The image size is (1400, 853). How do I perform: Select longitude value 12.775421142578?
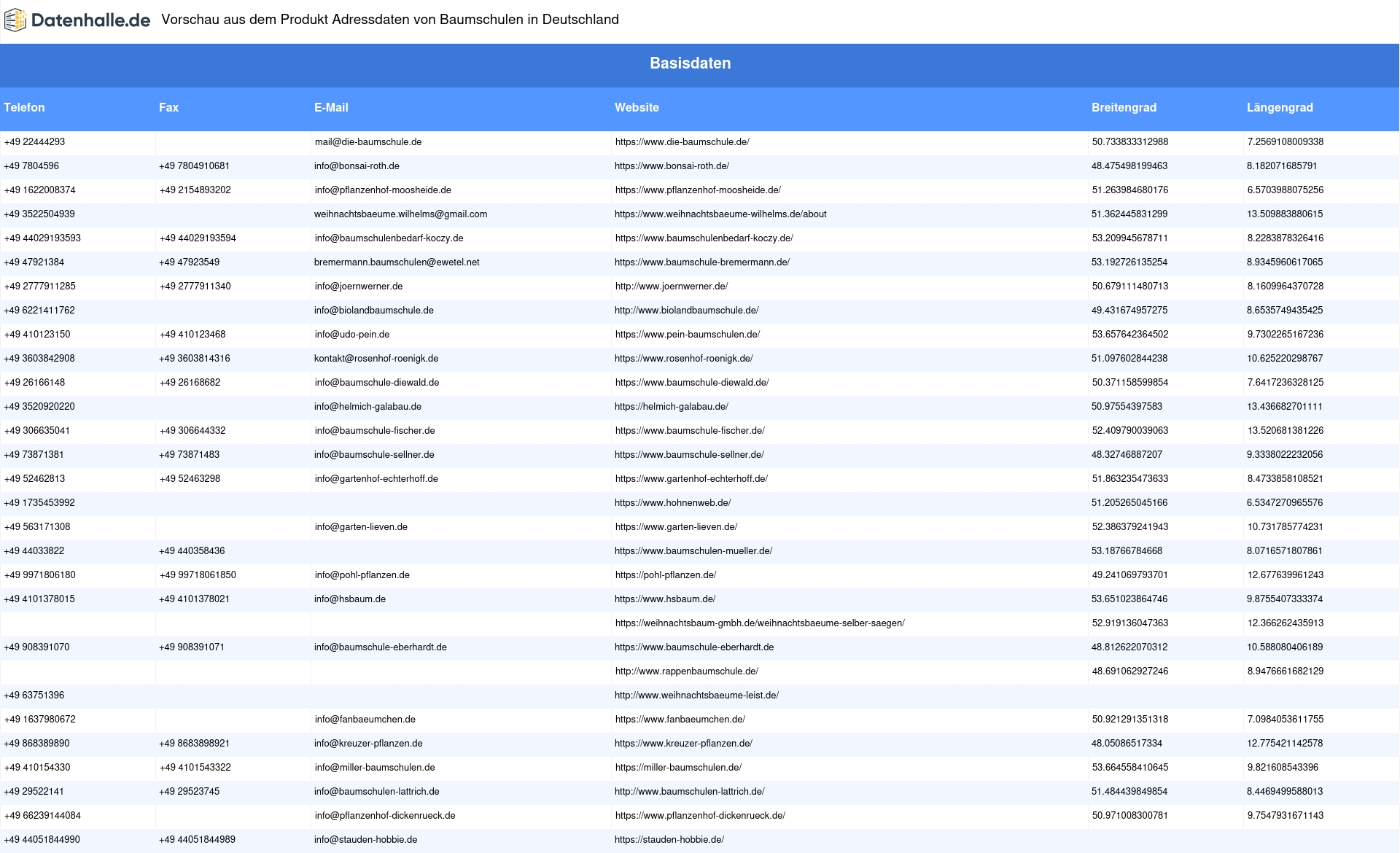[1285, 744]
